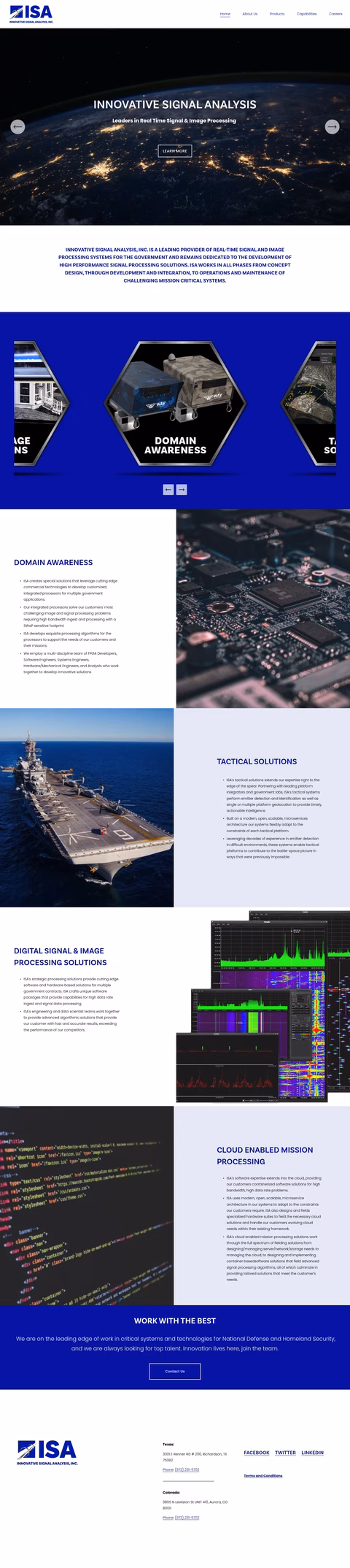Click the Digital Signal & Image Processing heading

[61, 957]
